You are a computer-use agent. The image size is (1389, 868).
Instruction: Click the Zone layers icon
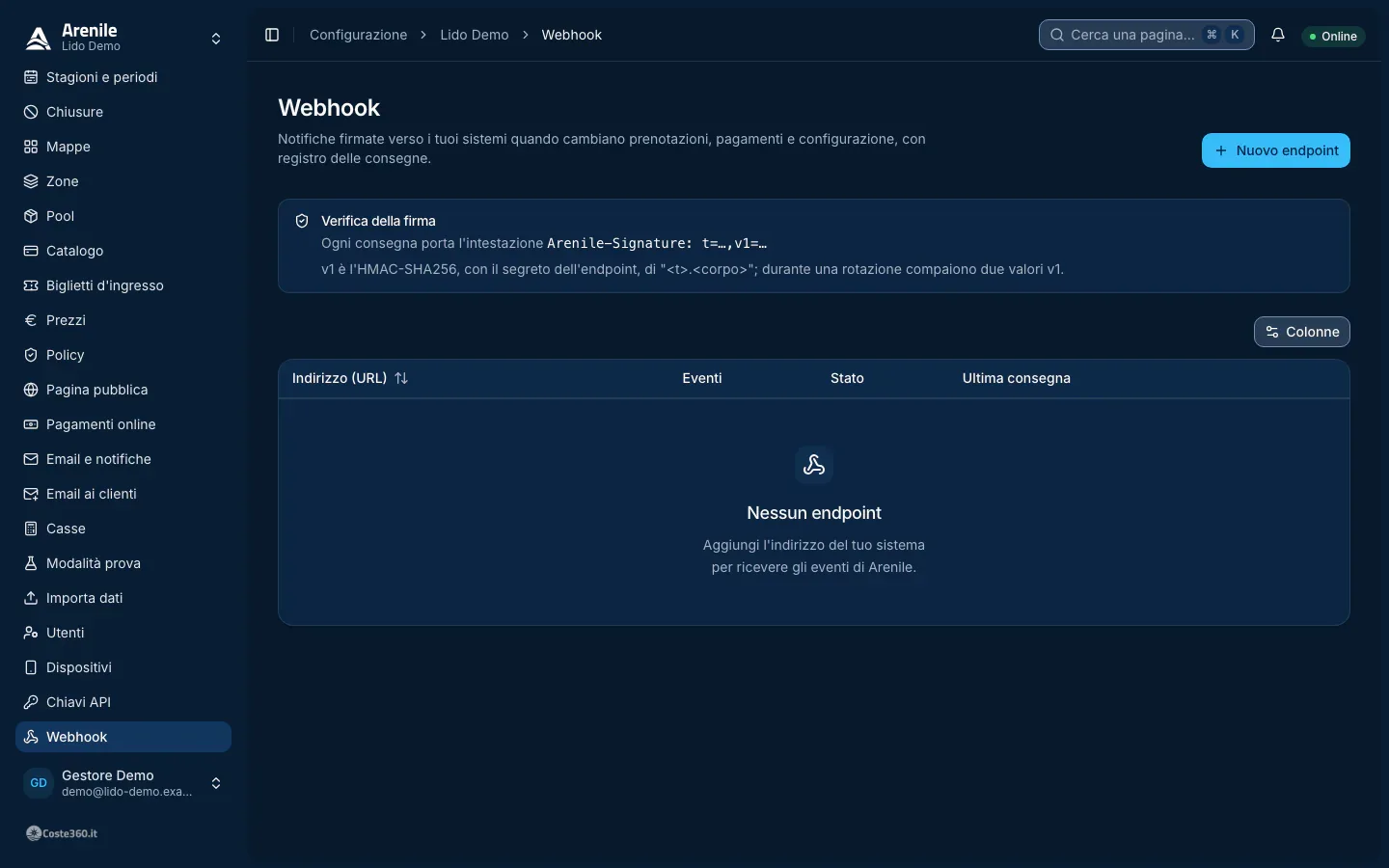[31, 181]
